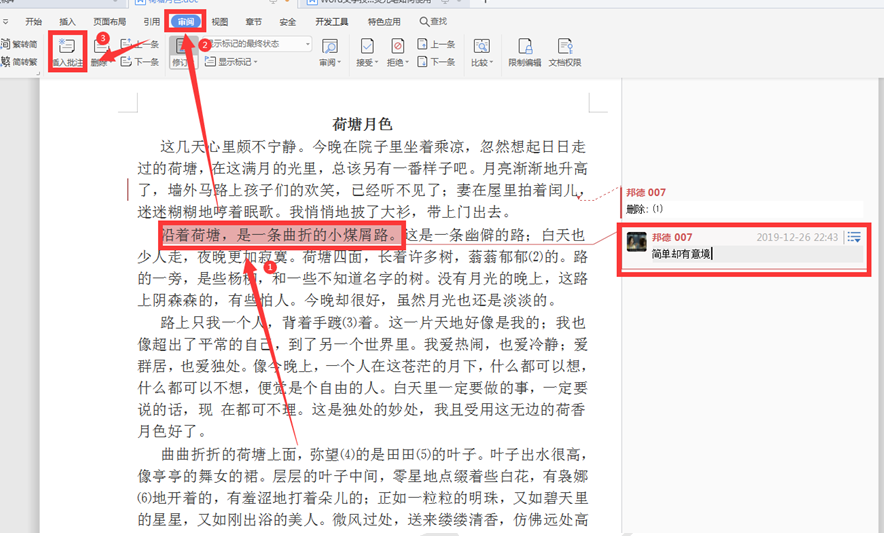
Task: Open the quick access dropdown arrow left of 开始
Action: point(5,21)
